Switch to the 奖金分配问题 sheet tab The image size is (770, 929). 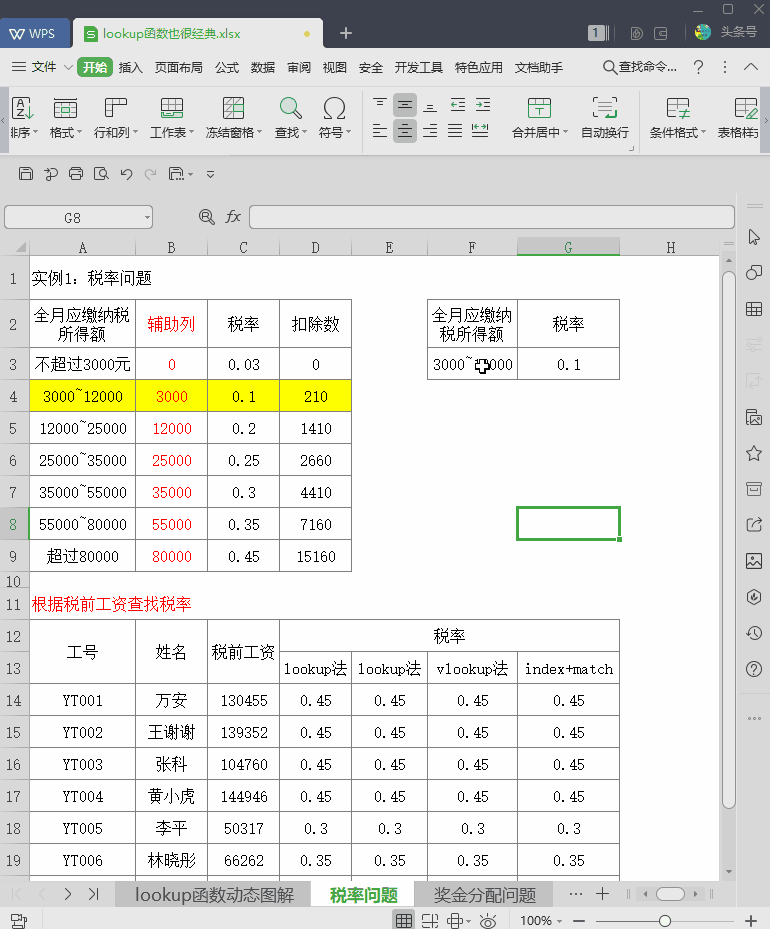(485, 895)
